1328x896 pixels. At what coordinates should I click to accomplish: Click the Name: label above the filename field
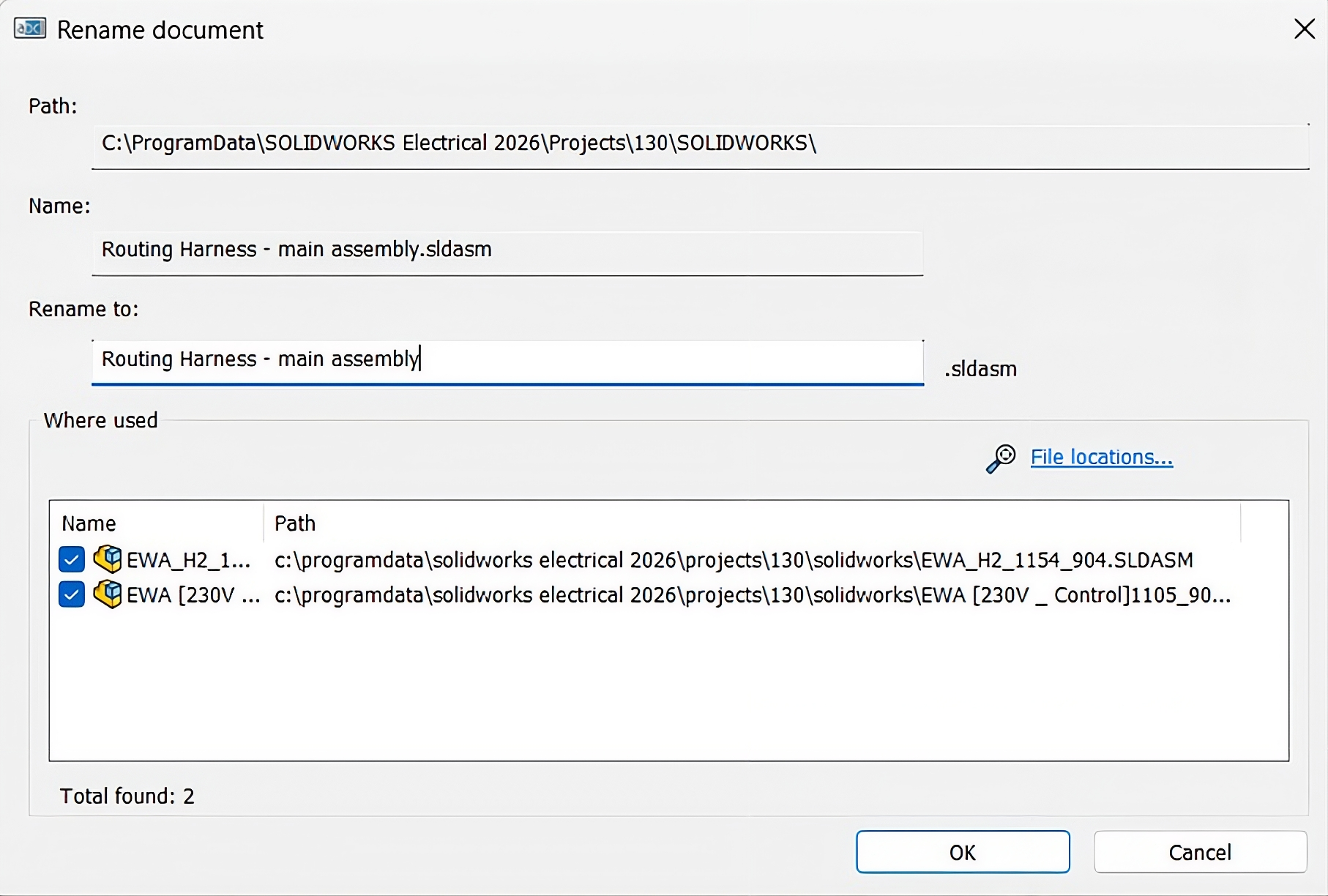click(x=59, y=206)
